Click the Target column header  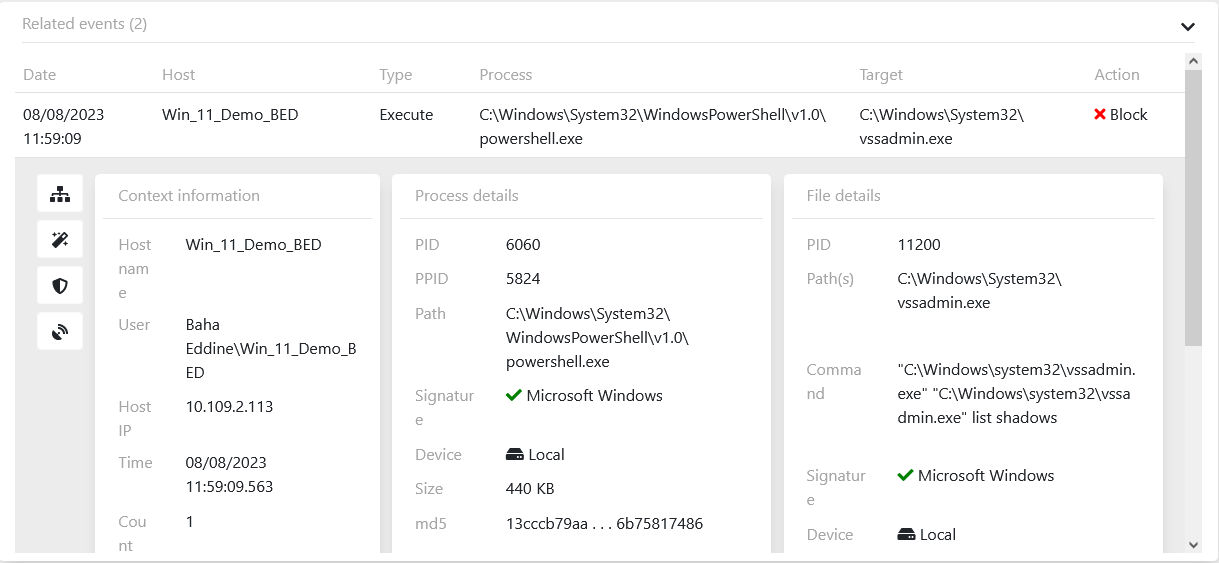coord(881,75)
